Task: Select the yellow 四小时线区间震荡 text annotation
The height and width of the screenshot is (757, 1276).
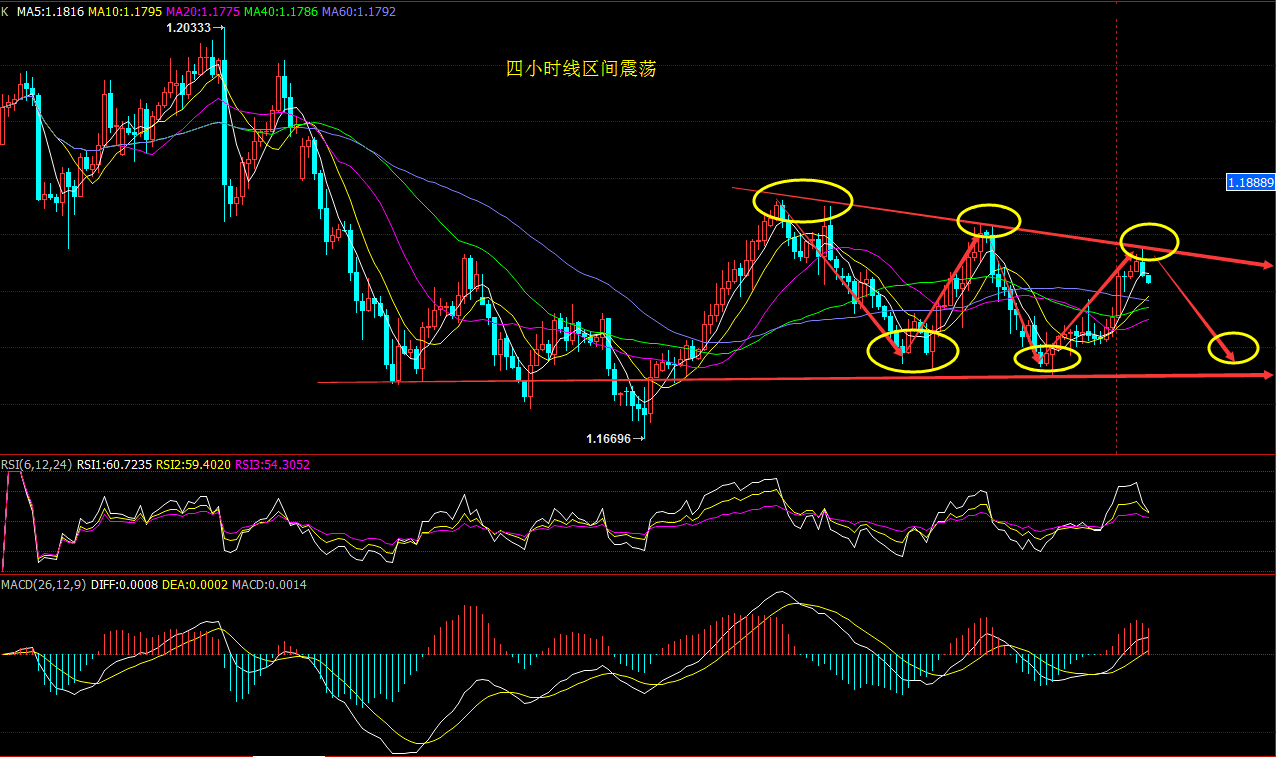Action: coord(581,69)
